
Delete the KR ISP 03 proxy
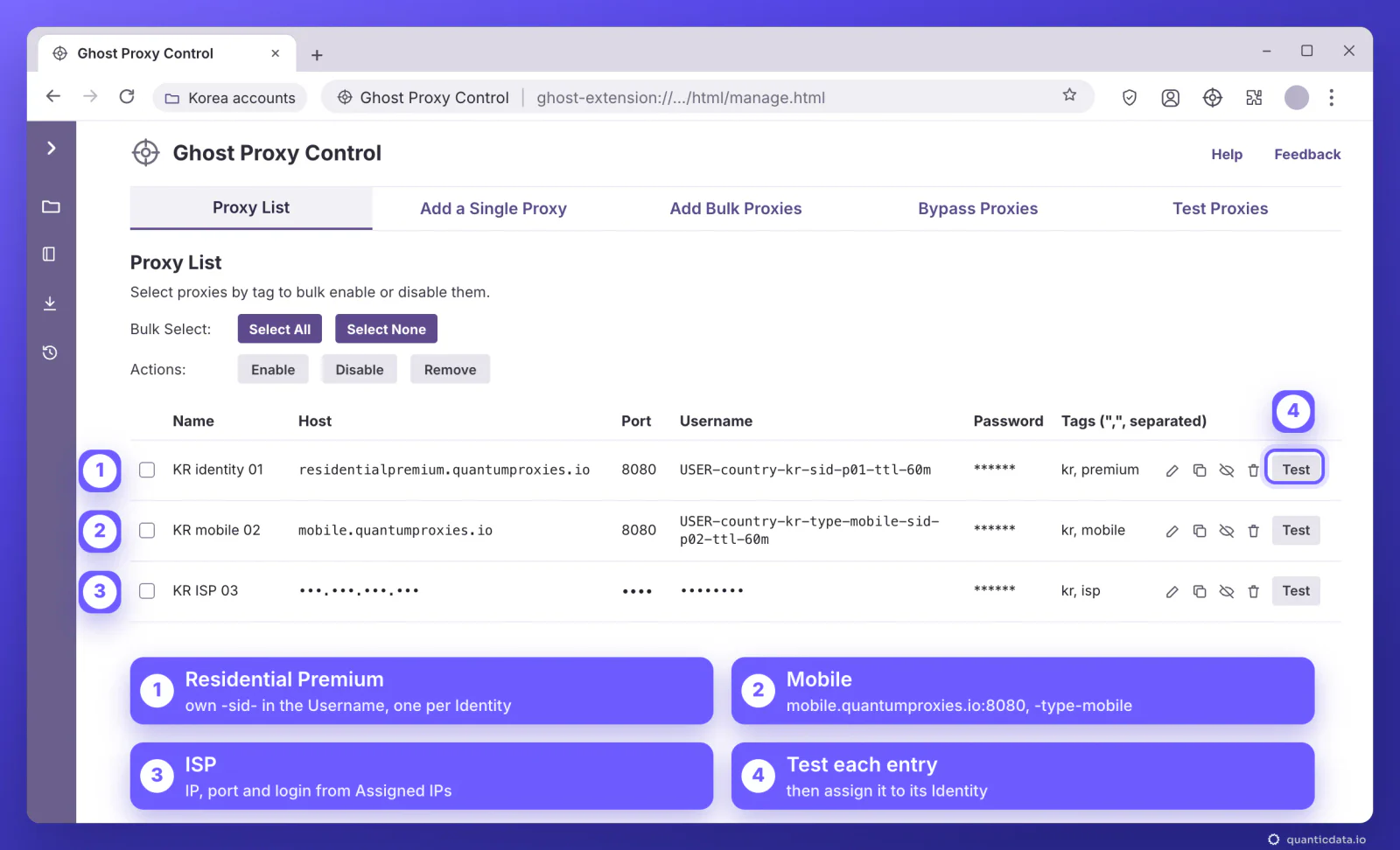pyautogui.click(x=1253, y=592)
